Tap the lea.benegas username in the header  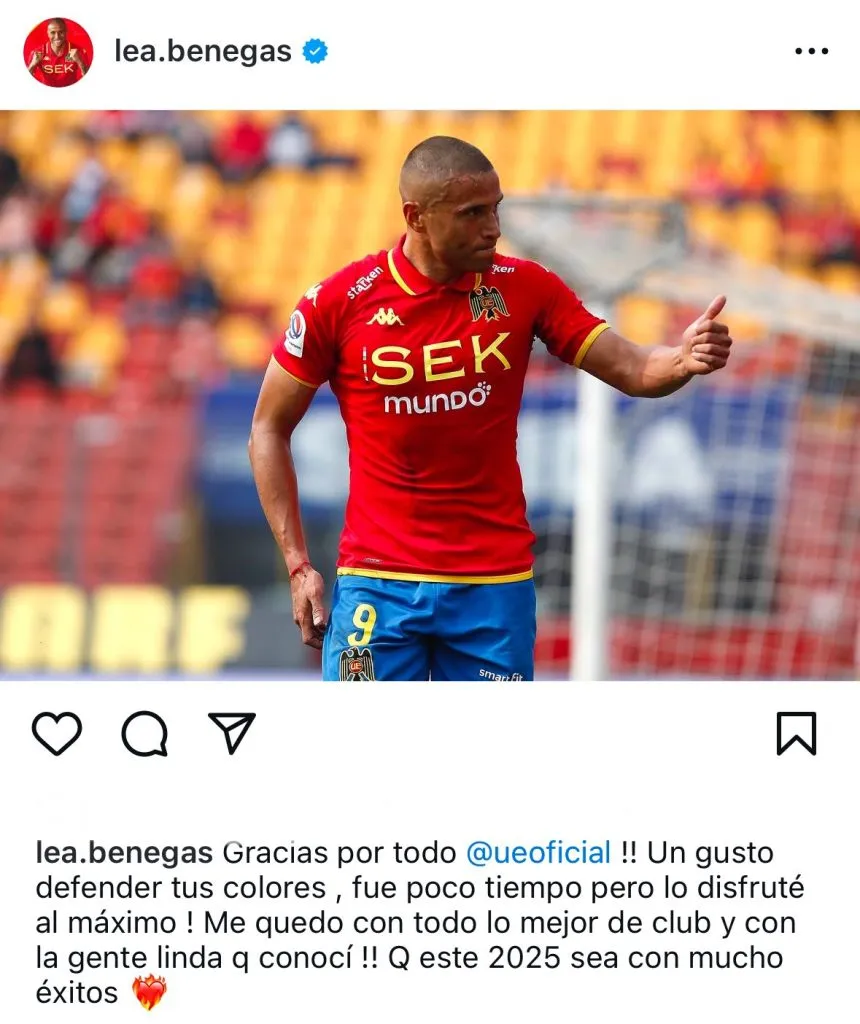(202, 51)
